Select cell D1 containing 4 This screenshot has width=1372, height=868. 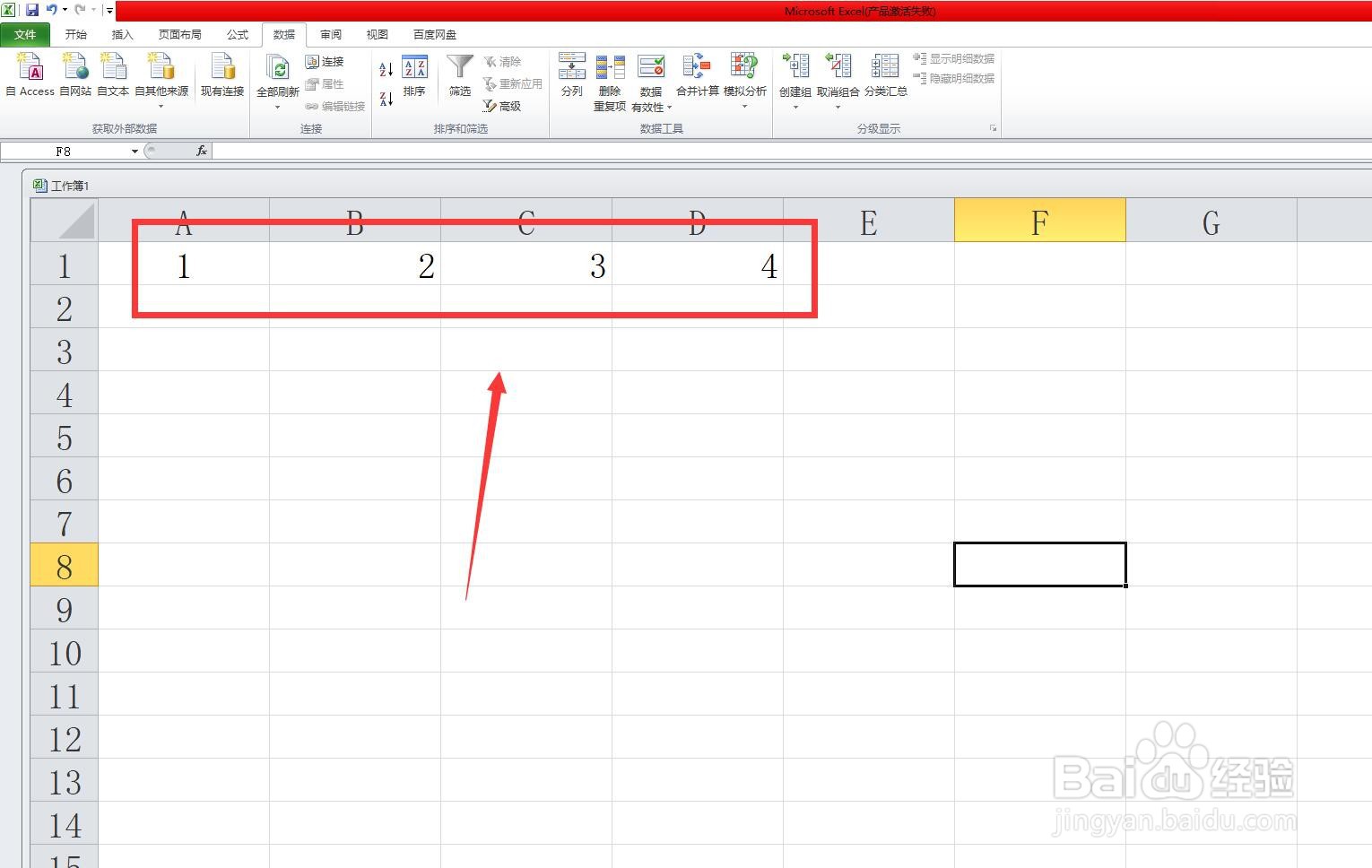(x=698, y=264)
